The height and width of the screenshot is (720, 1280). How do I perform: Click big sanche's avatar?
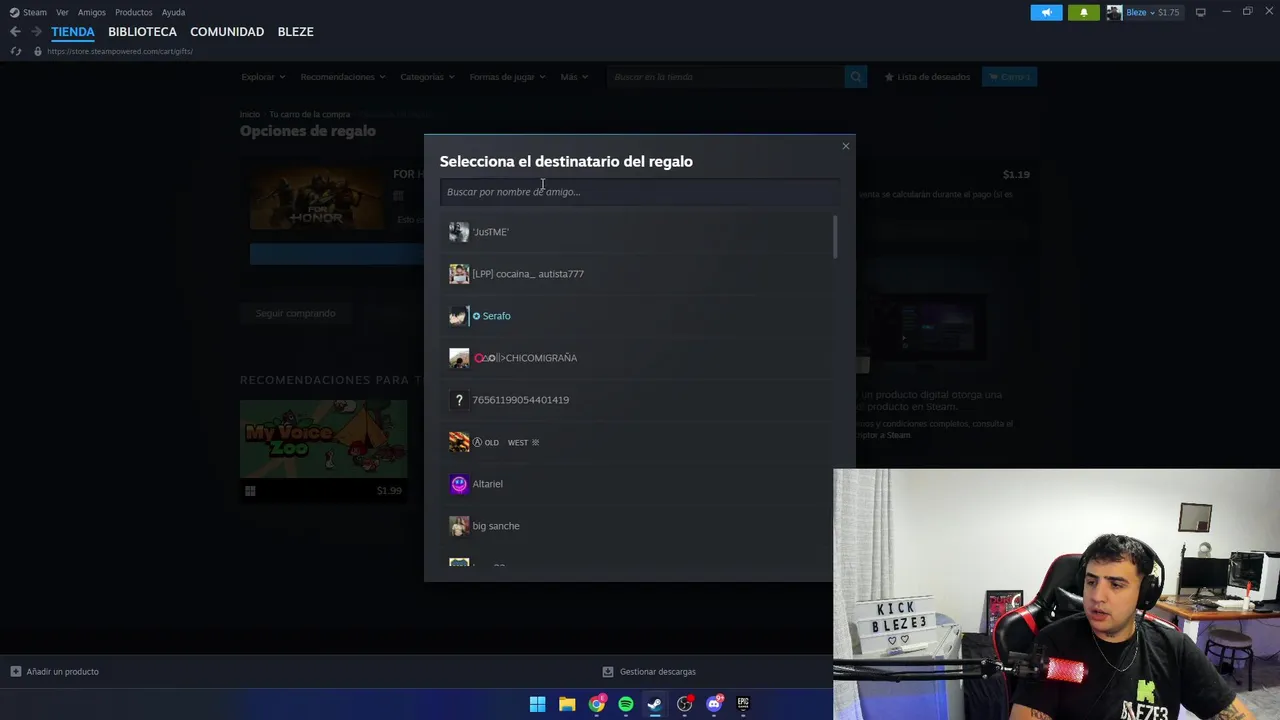tap(459, 526)
